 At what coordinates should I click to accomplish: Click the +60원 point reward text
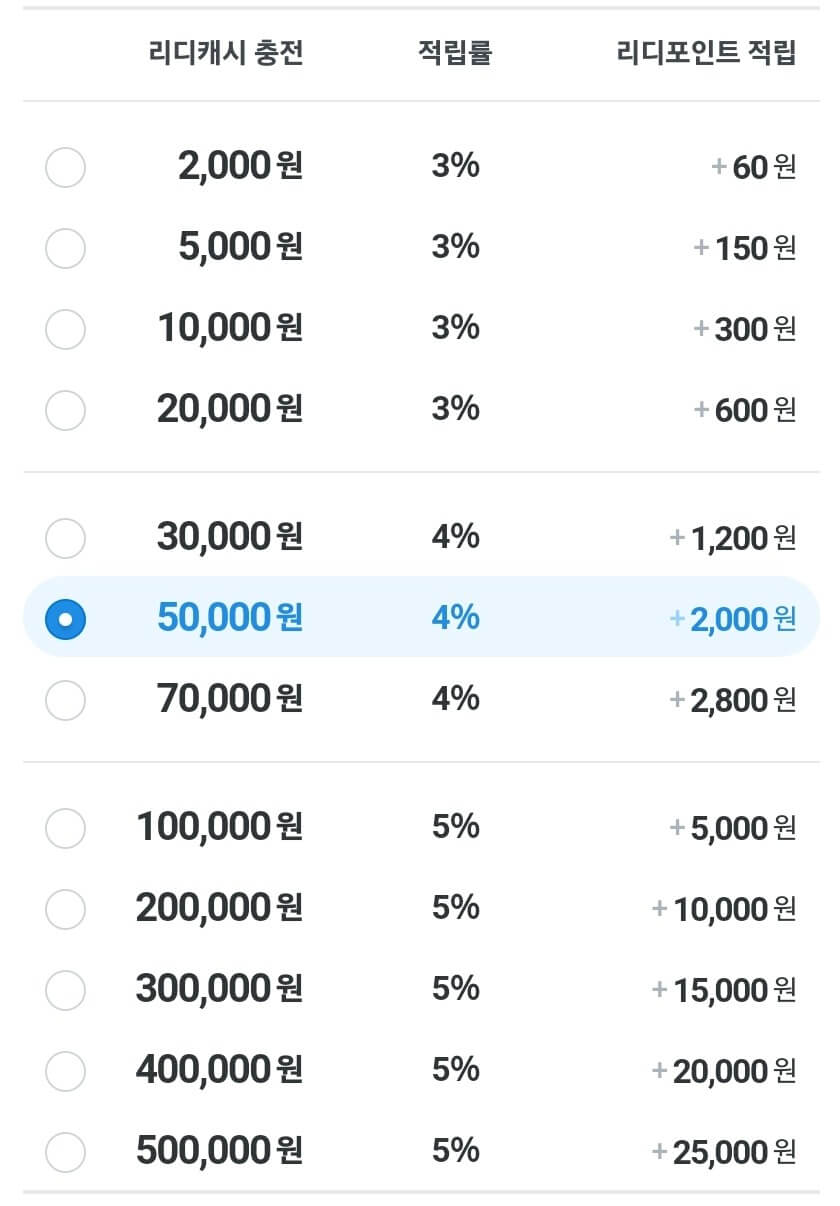[x=754, y=167]
